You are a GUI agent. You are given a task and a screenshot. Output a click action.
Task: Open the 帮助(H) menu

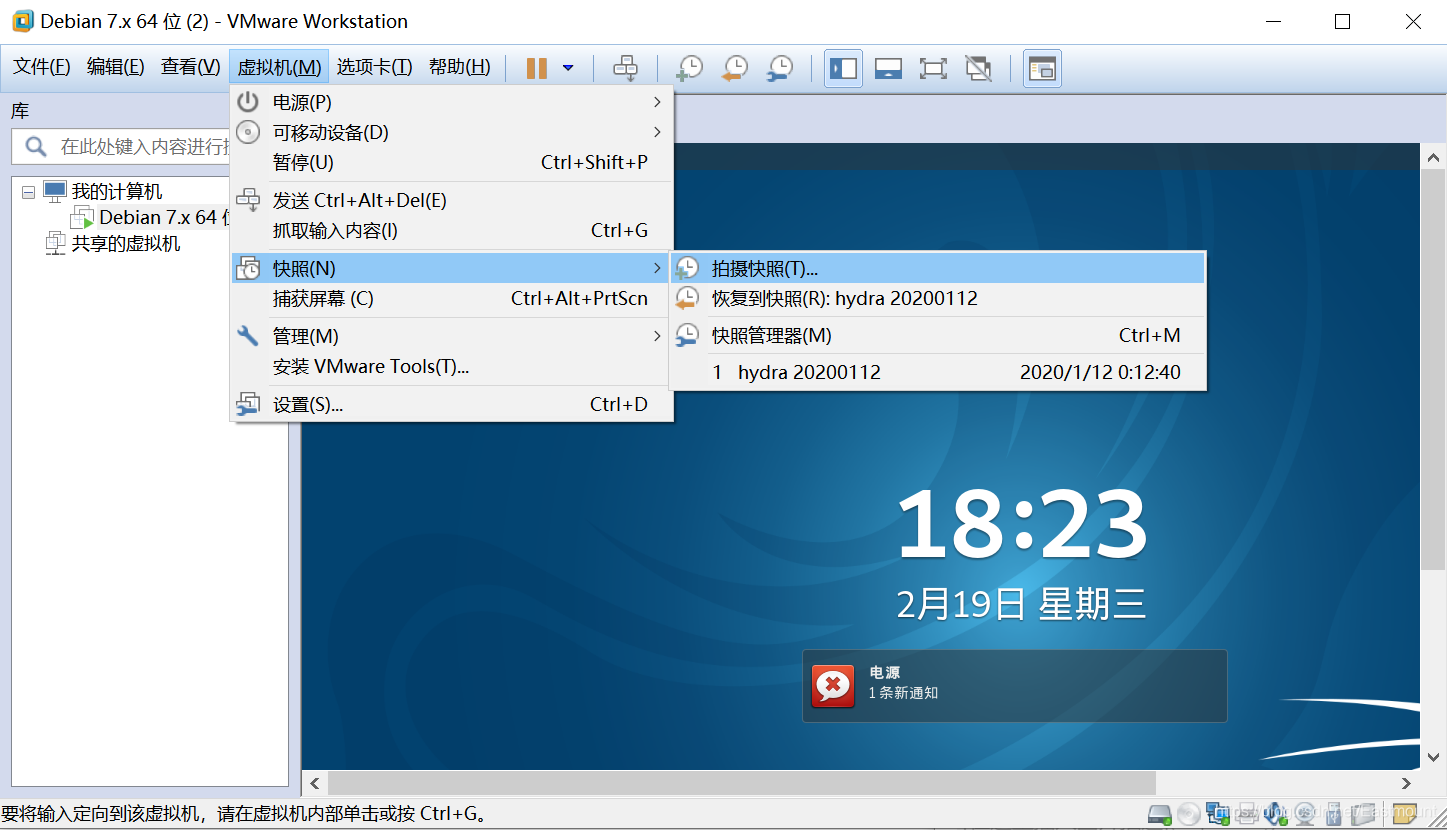459,67
